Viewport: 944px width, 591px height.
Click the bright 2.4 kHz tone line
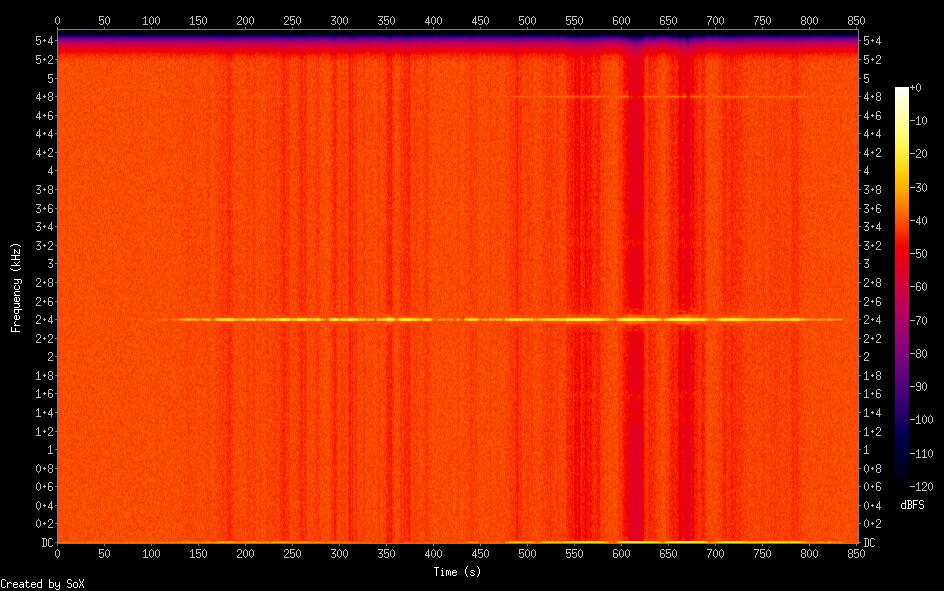coord(500,319)
